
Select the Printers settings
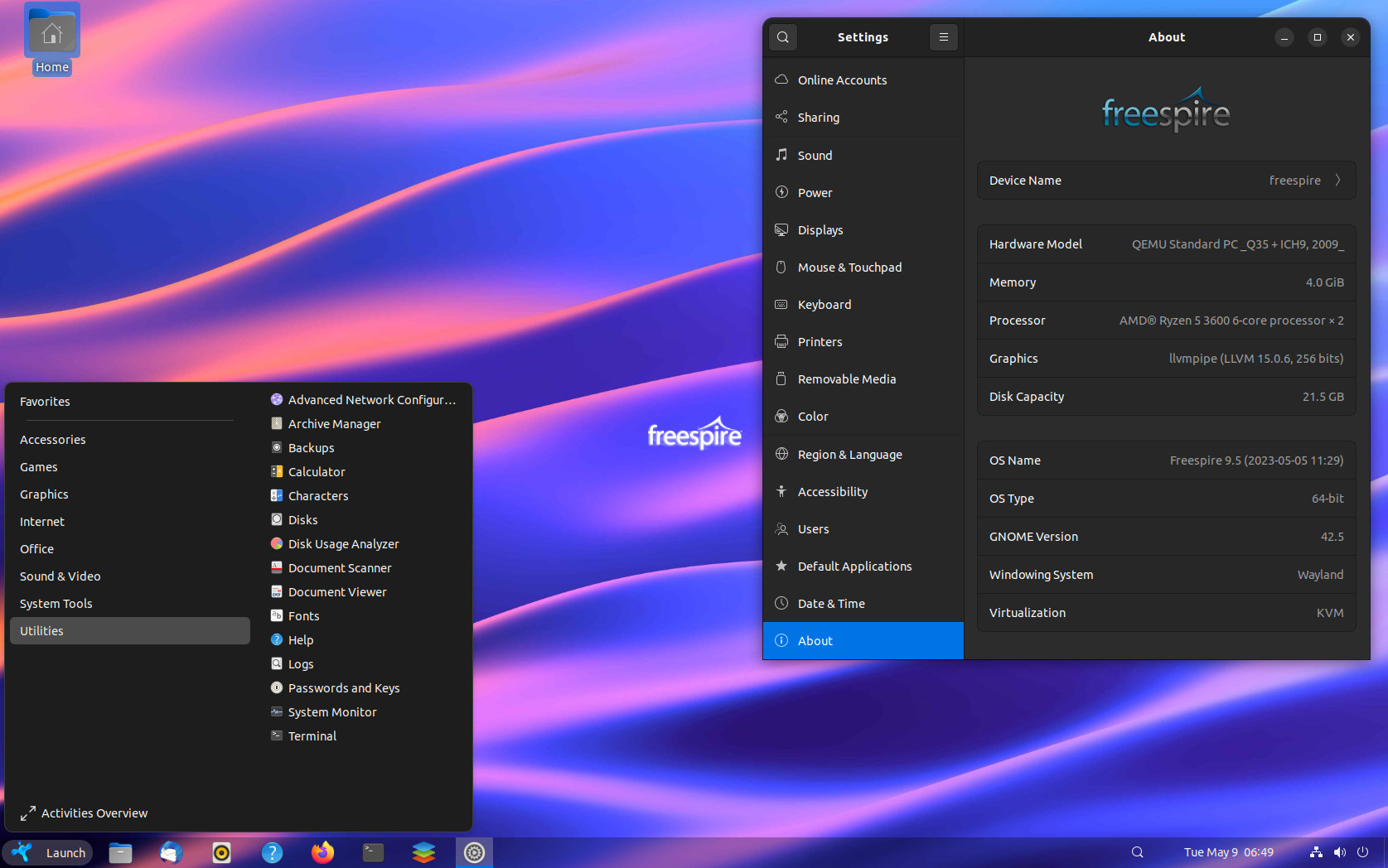point(863,341)
